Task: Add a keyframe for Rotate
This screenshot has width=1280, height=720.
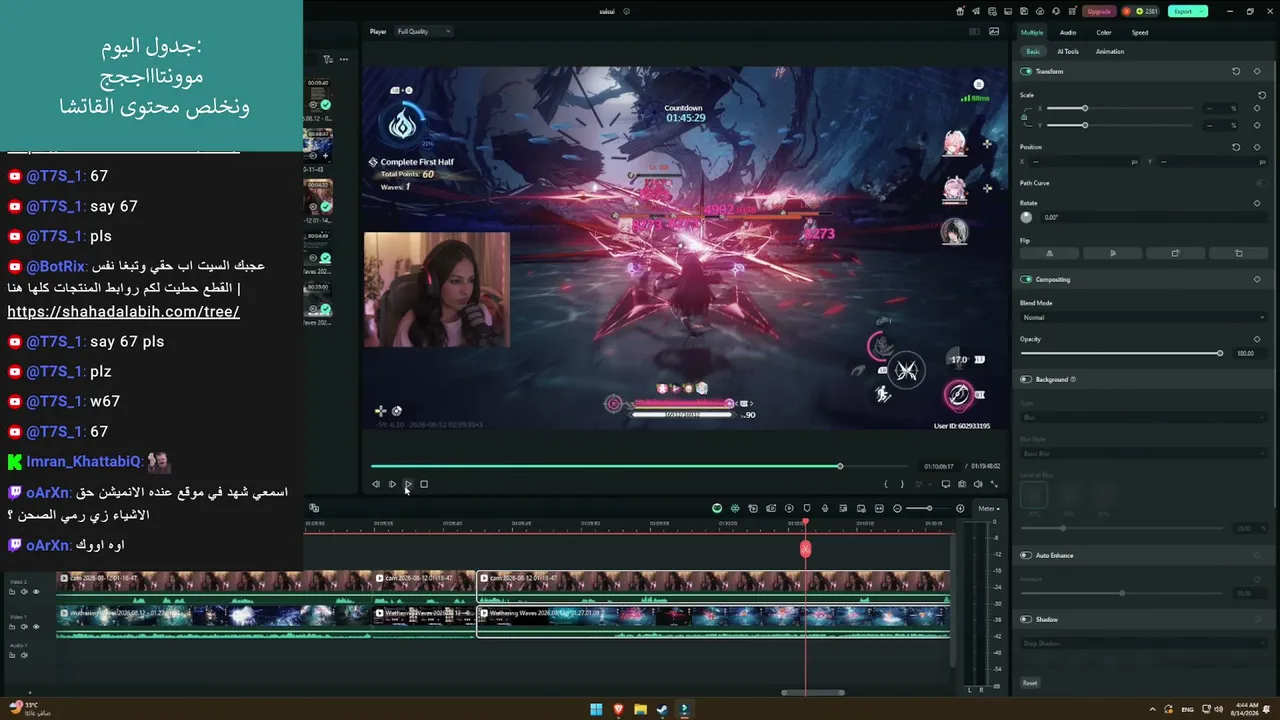Action: point(1257,203)
